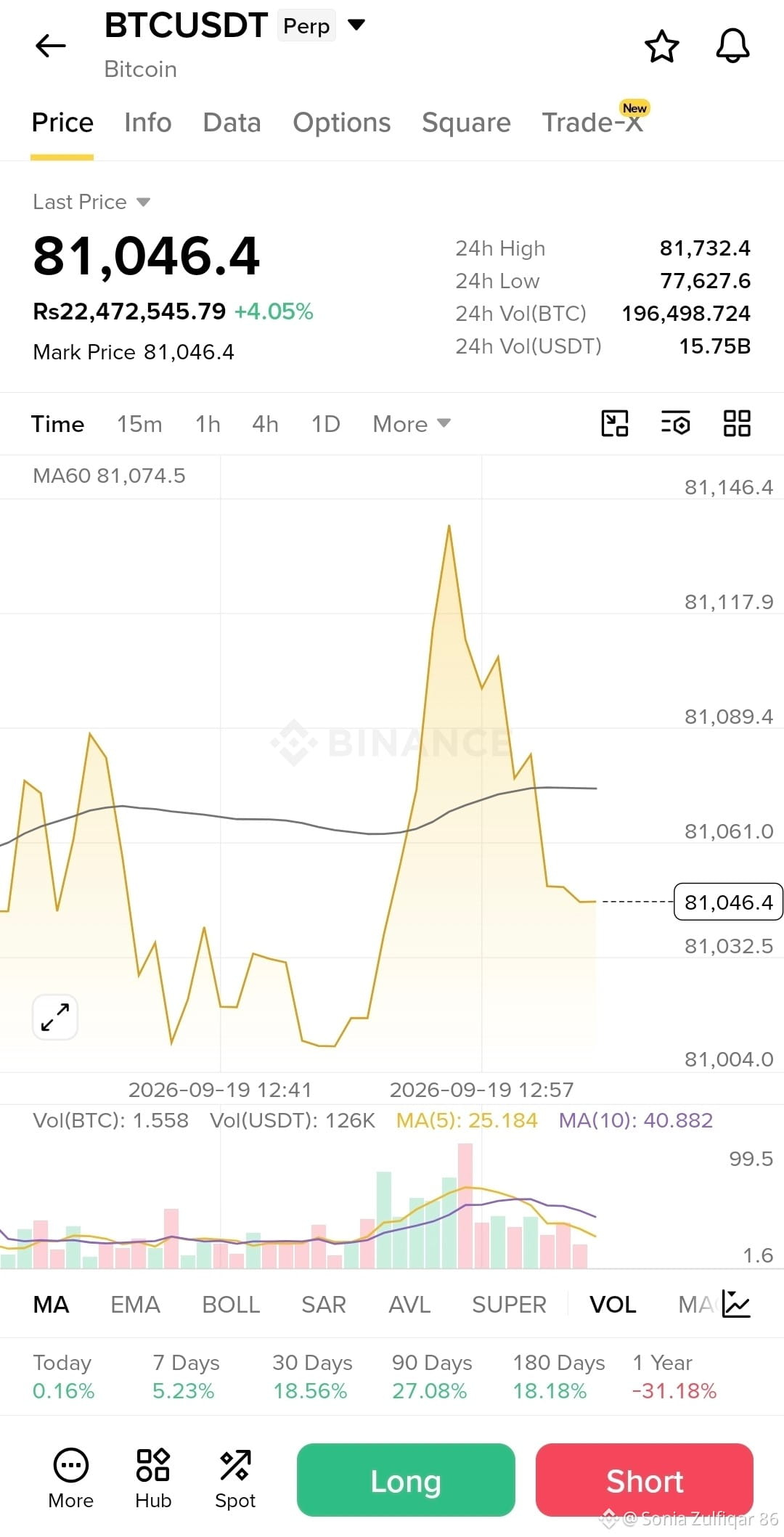Open indicator chart icon at row end
Screen dimensions: 784x1537
point(736,1305)
